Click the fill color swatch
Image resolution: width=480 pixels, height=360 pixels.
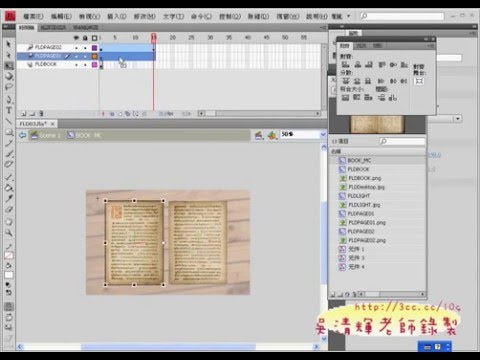pos(9,275)
